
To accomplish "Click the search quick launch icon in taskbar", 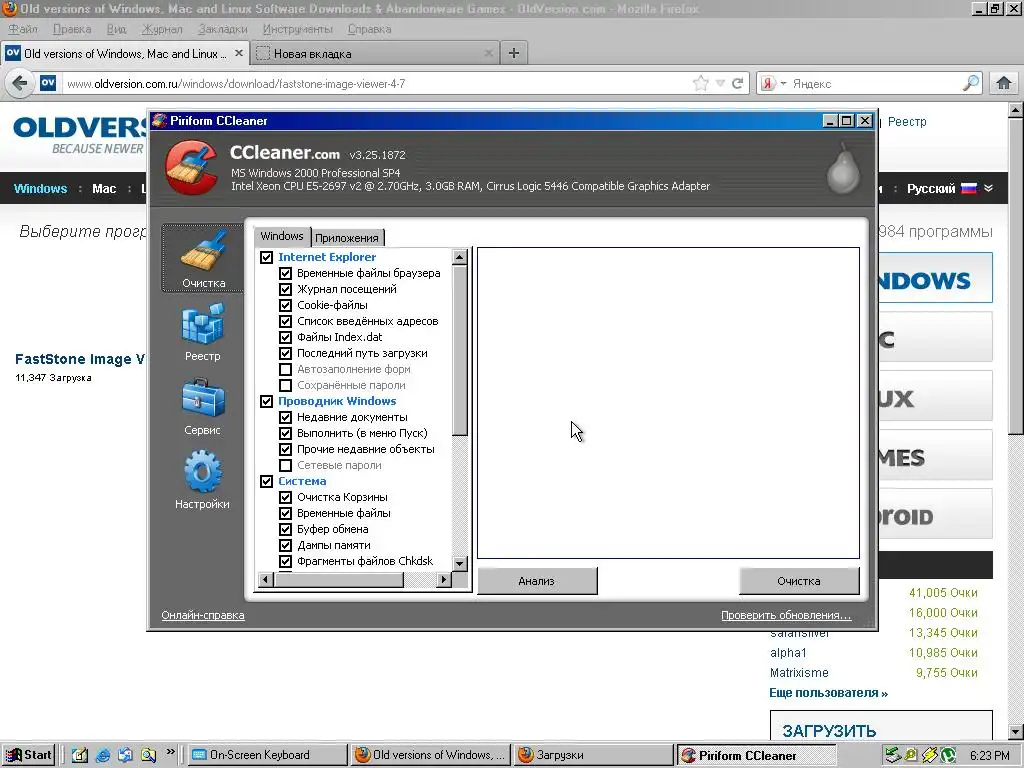I will pos(148,755).
